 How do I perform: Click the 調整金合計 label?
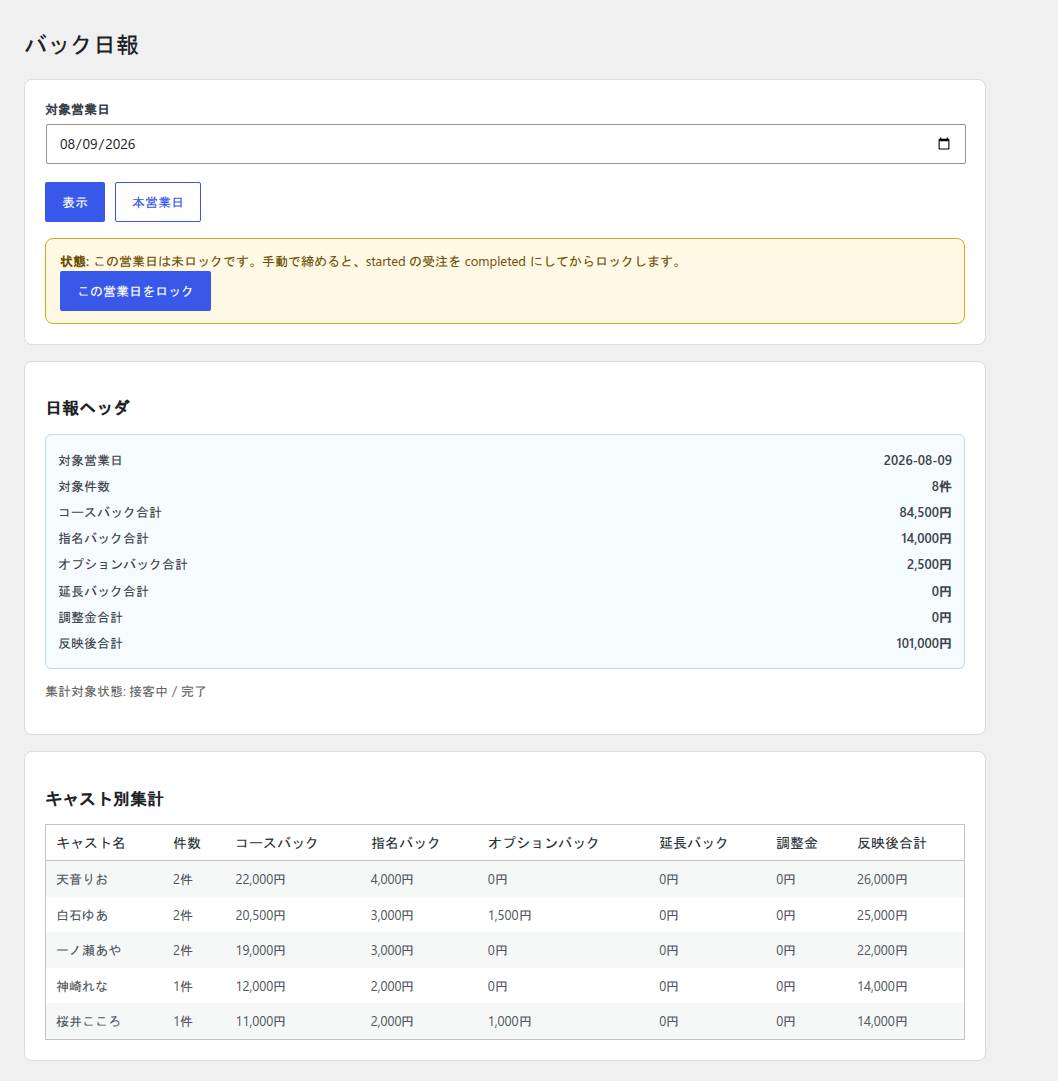90,618
